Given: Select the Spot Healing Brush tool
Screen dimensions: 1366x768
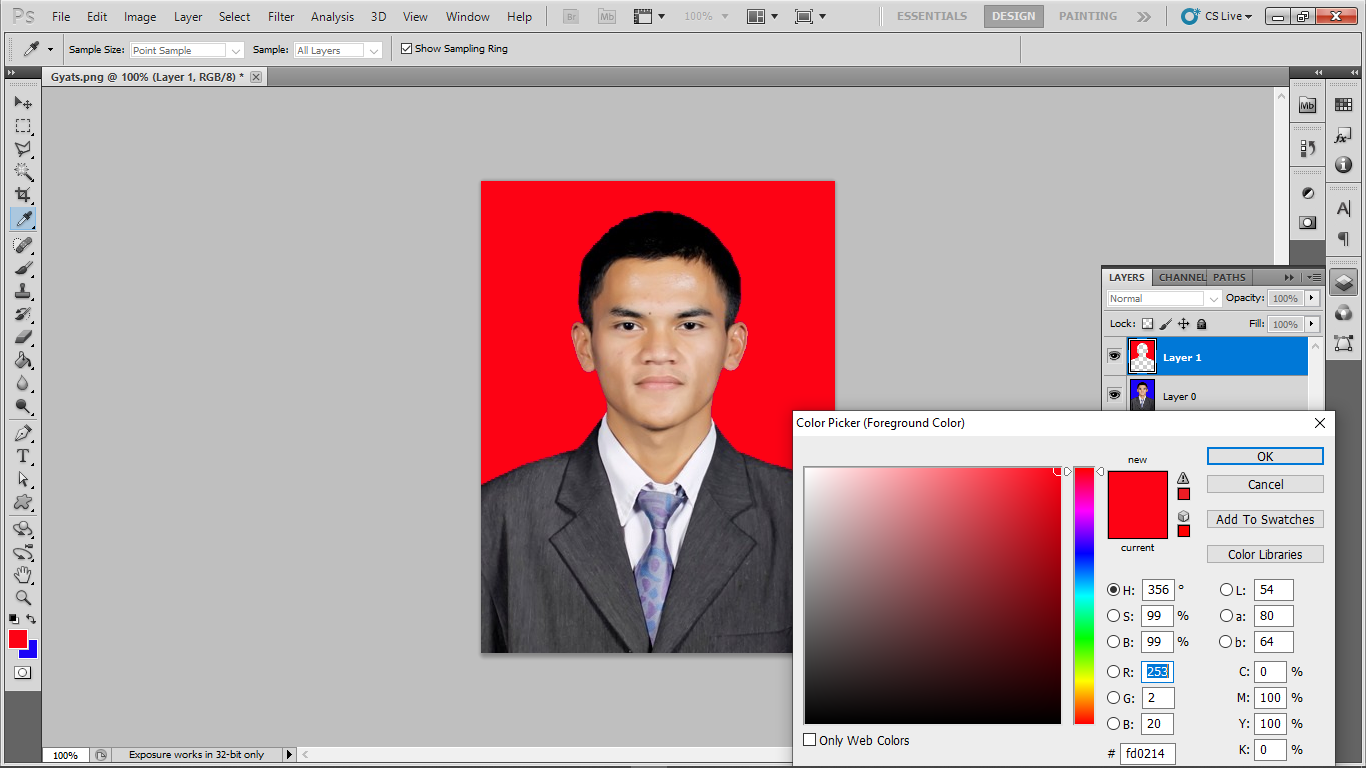Looking at the screenshot, I should point(23,245).
